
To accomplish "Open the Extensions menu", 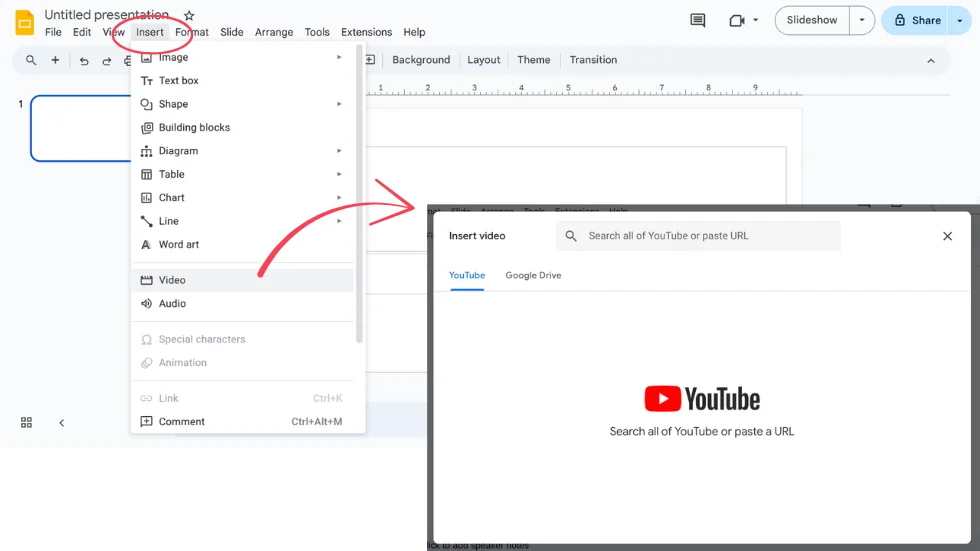I will pos(366,32).
